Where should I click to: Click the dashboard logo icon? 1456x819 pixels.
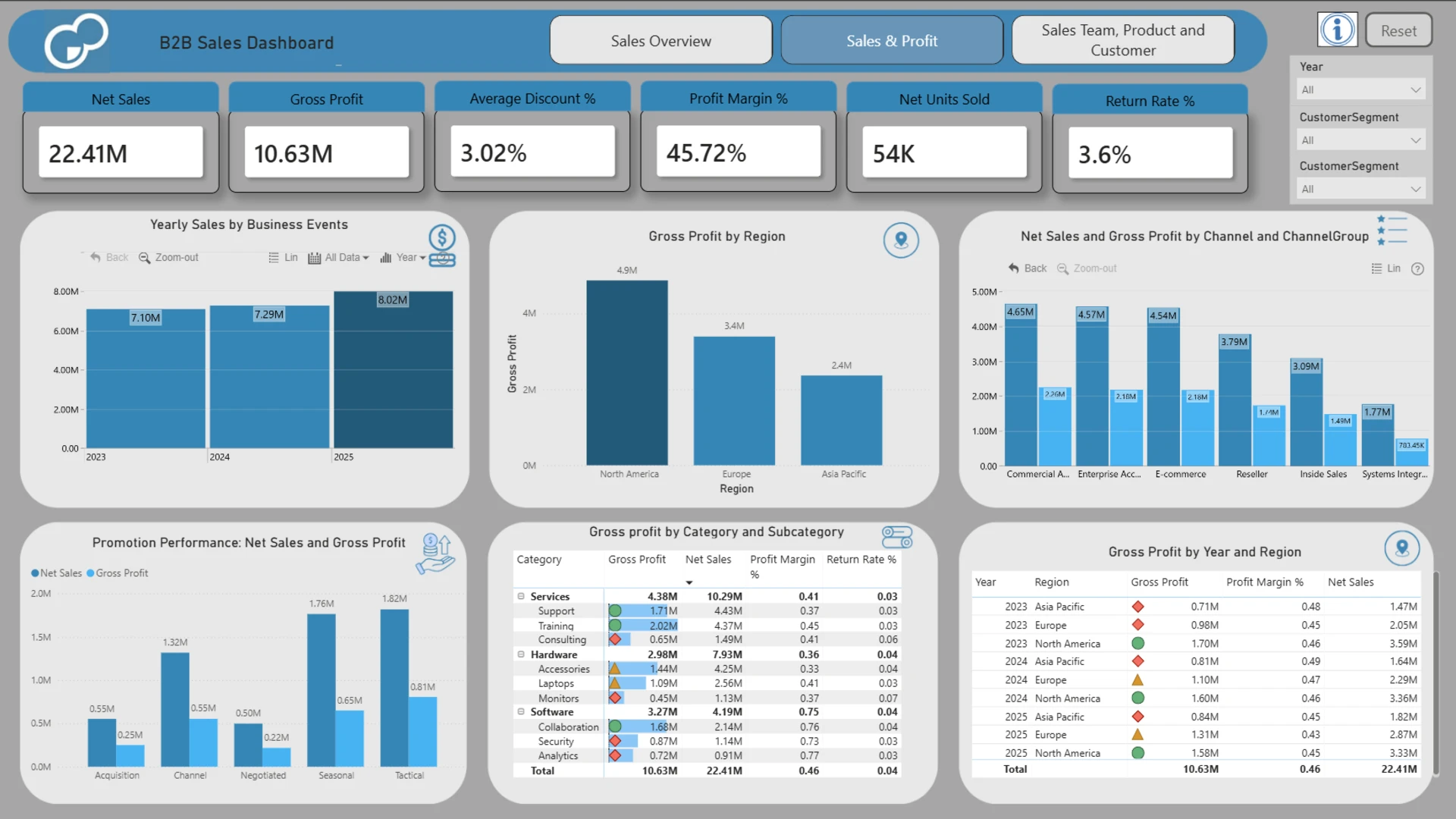tap(76, 41)
